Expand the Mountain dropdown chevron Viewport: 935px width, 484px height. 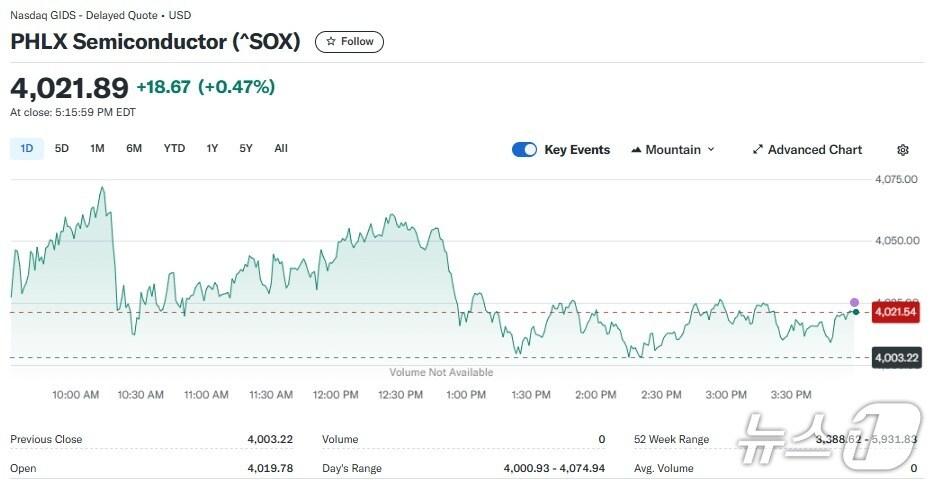711,150
